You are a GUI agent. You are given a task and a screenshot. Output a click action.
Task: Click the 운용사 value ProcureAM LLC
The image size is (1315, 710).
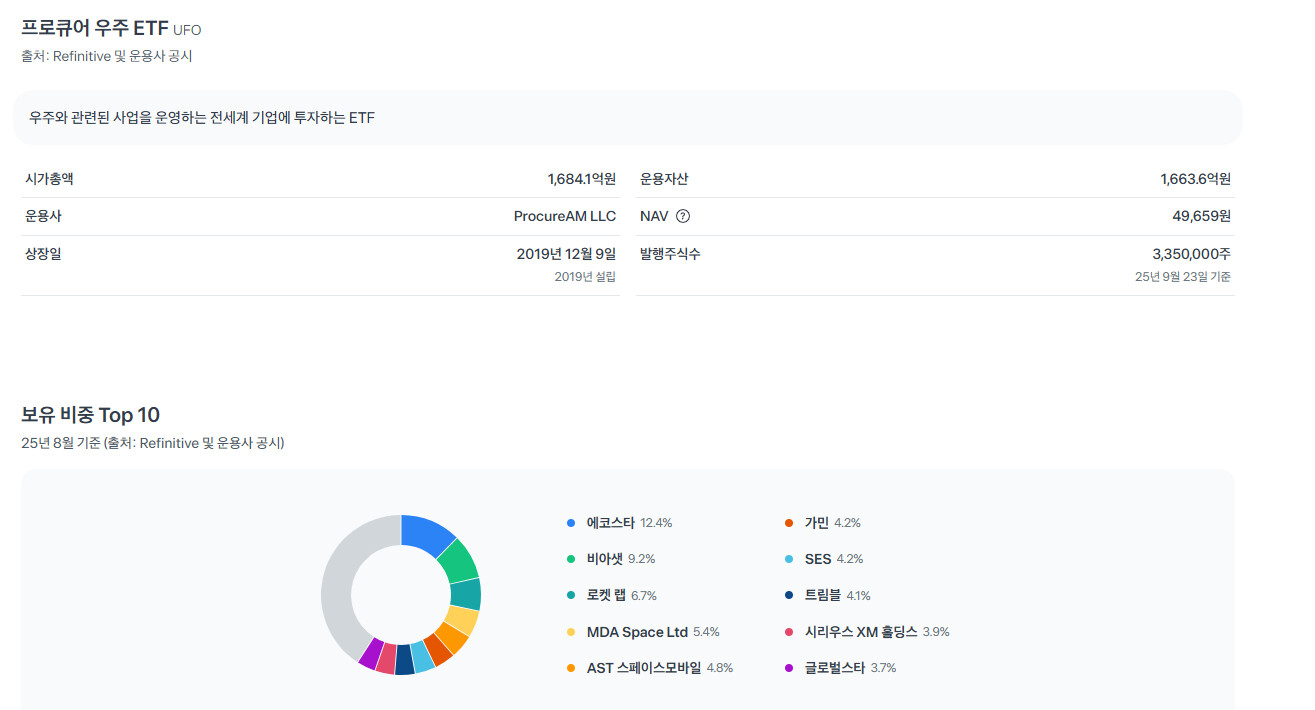pos(565,216)
